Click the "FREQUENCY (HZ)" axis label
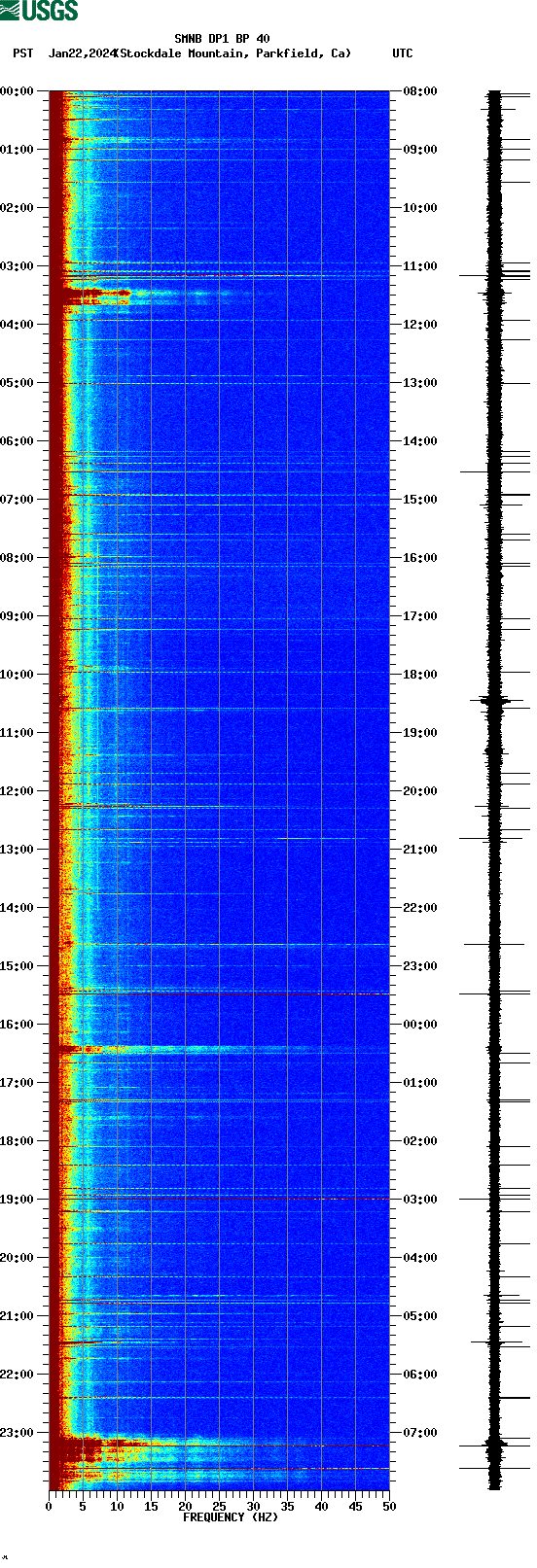This screenshot has height=1568, width=537. point(230,1516)
